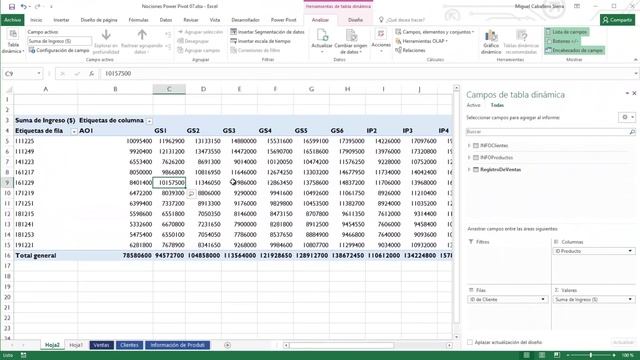The image size is (640, 360).
Task: Open Tablas dinámicas recomendadas
Action: (521, 42)
